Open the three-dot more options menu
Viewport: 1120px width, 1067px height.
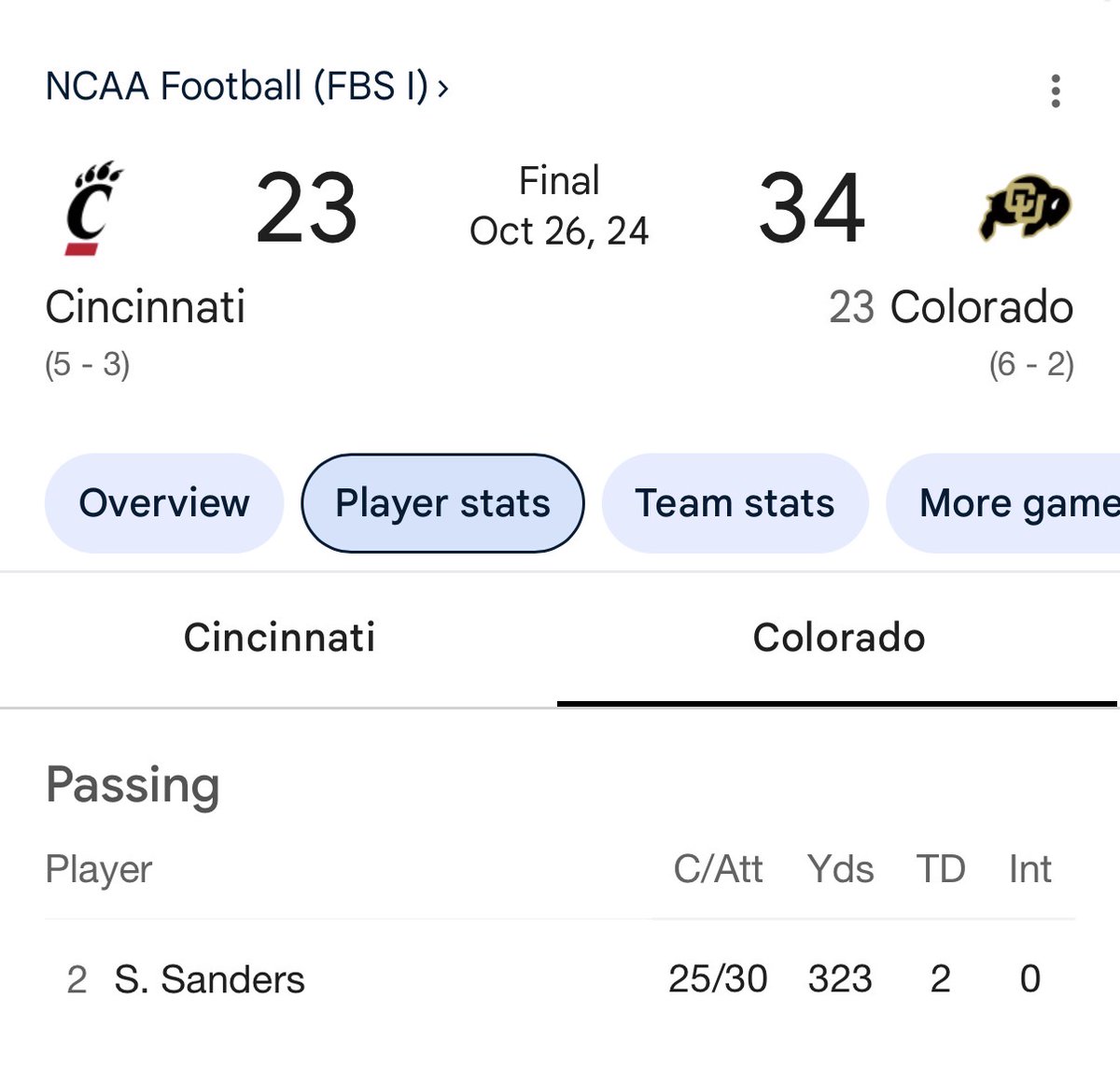(1056, 91)
